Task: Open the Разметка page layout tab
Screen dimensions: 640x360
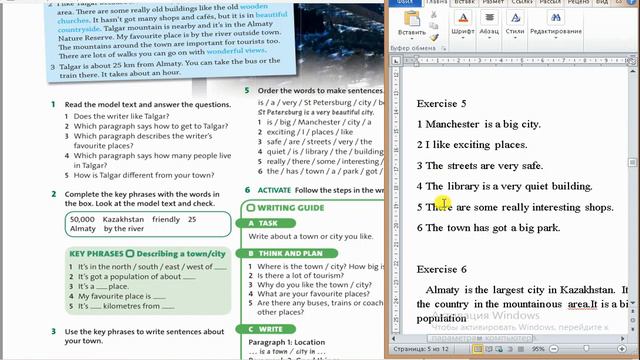Action: pyautogui.click(x=493, y=2)
